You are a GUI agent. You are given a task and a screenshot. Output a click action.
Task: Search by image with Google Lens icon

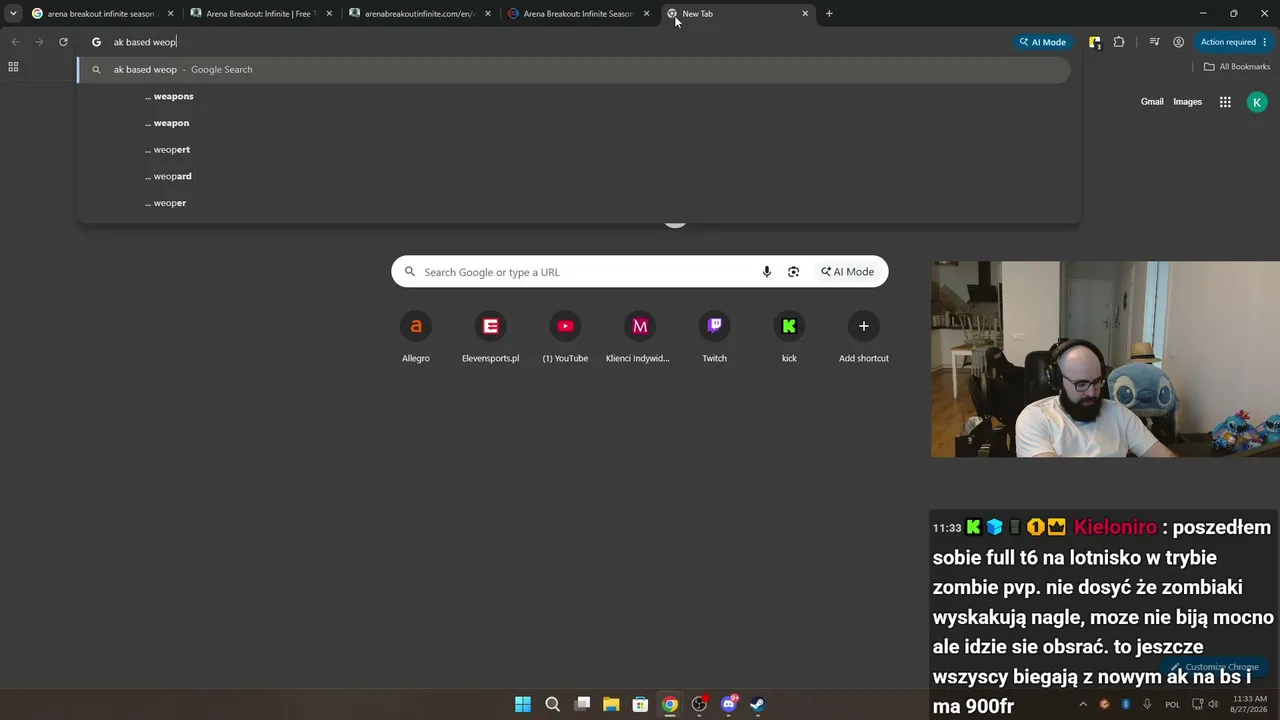coord(793,272)
